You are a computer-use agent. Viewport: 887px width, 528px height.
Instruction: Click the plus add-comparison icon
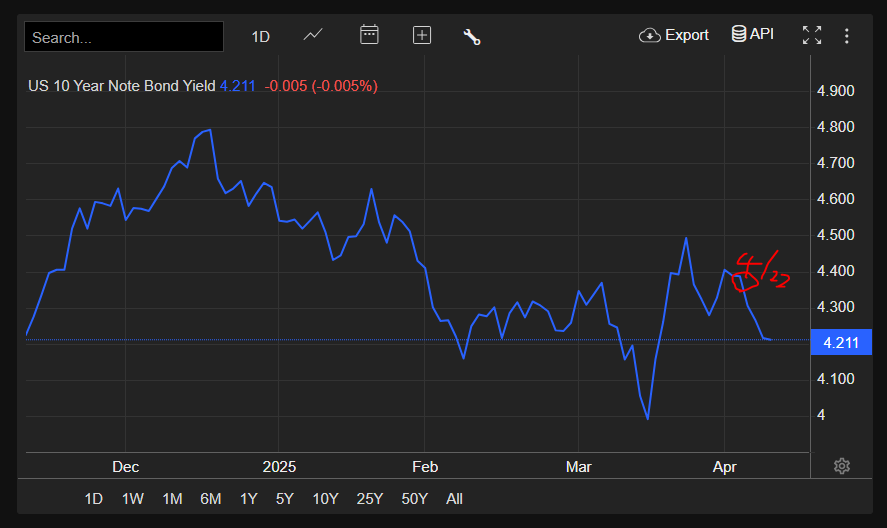click(x=422, y=35)
